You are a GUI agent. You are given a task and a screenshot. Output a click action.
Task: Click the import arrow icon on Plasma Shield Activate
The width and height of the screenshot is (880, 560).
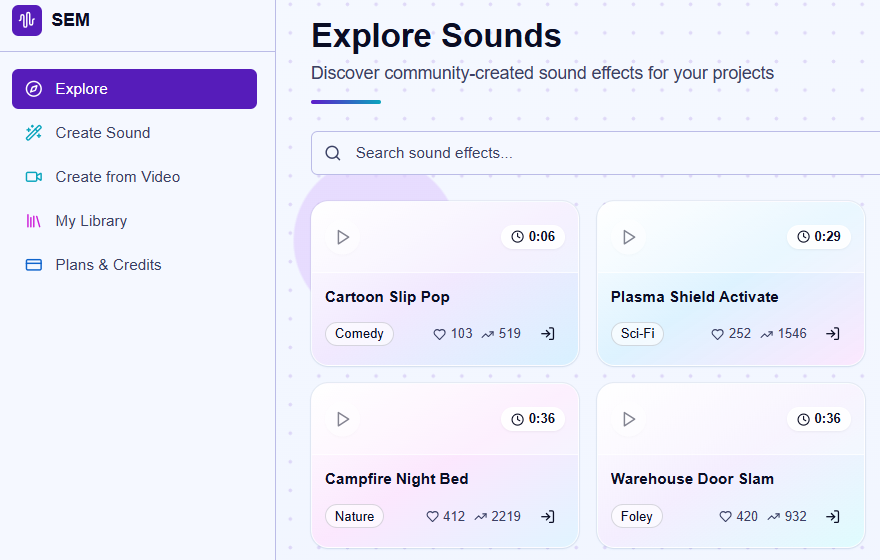click(833, 334)
